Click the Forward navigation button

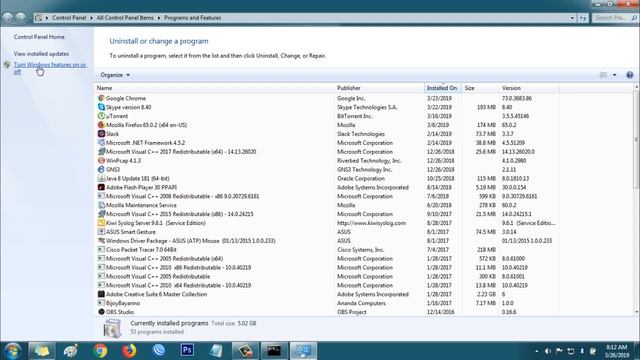[x=20, y=18]
